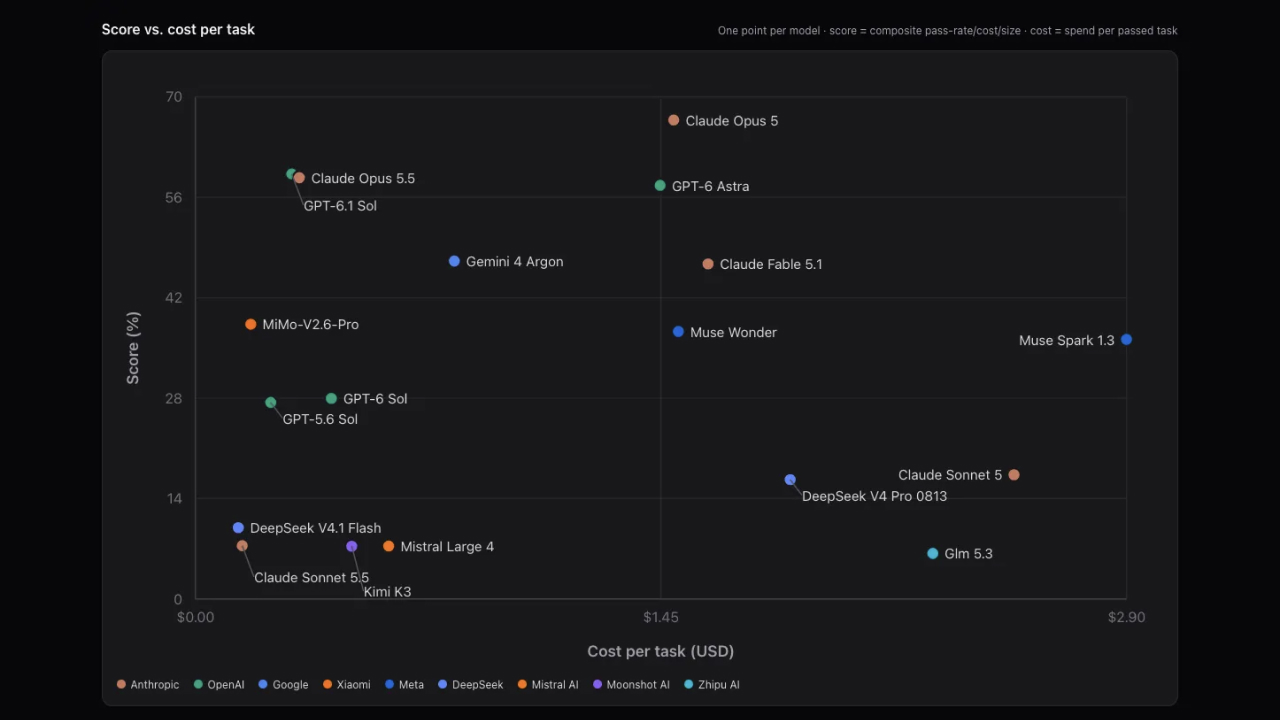Screen dimensions: 1280x720
Task: Click the "Cost per task (USD)" axis title
Action: [x=661, y=651]
